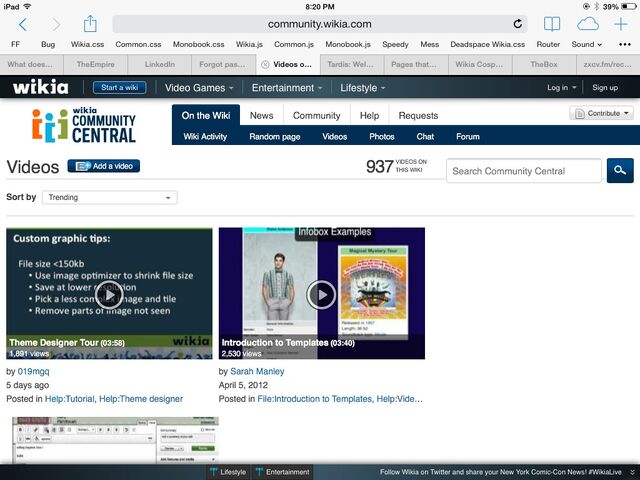Click the Add a video button

(x=104, y=166)
